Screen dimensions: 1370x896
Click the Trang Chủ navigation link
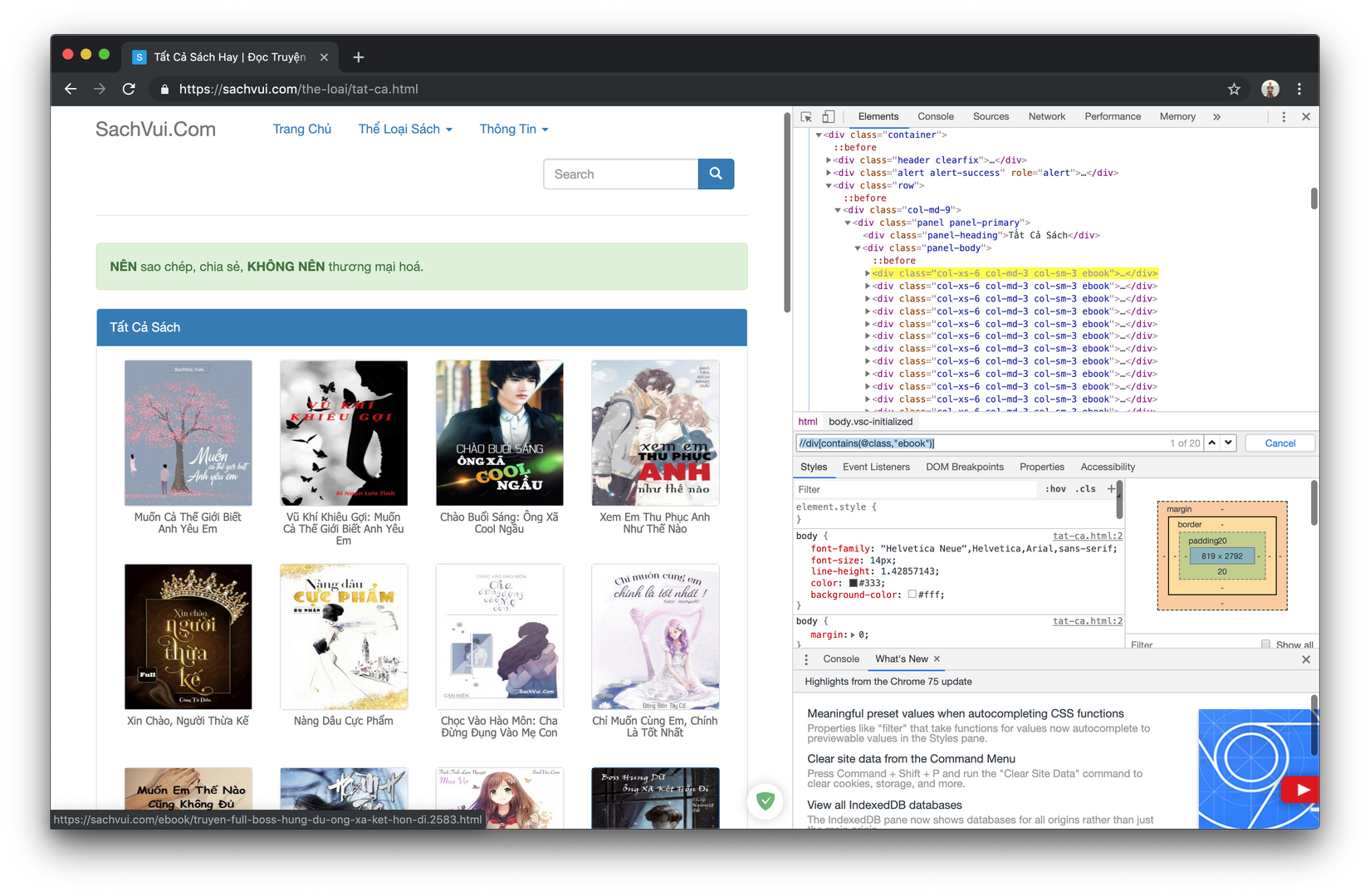click(302, 129)
